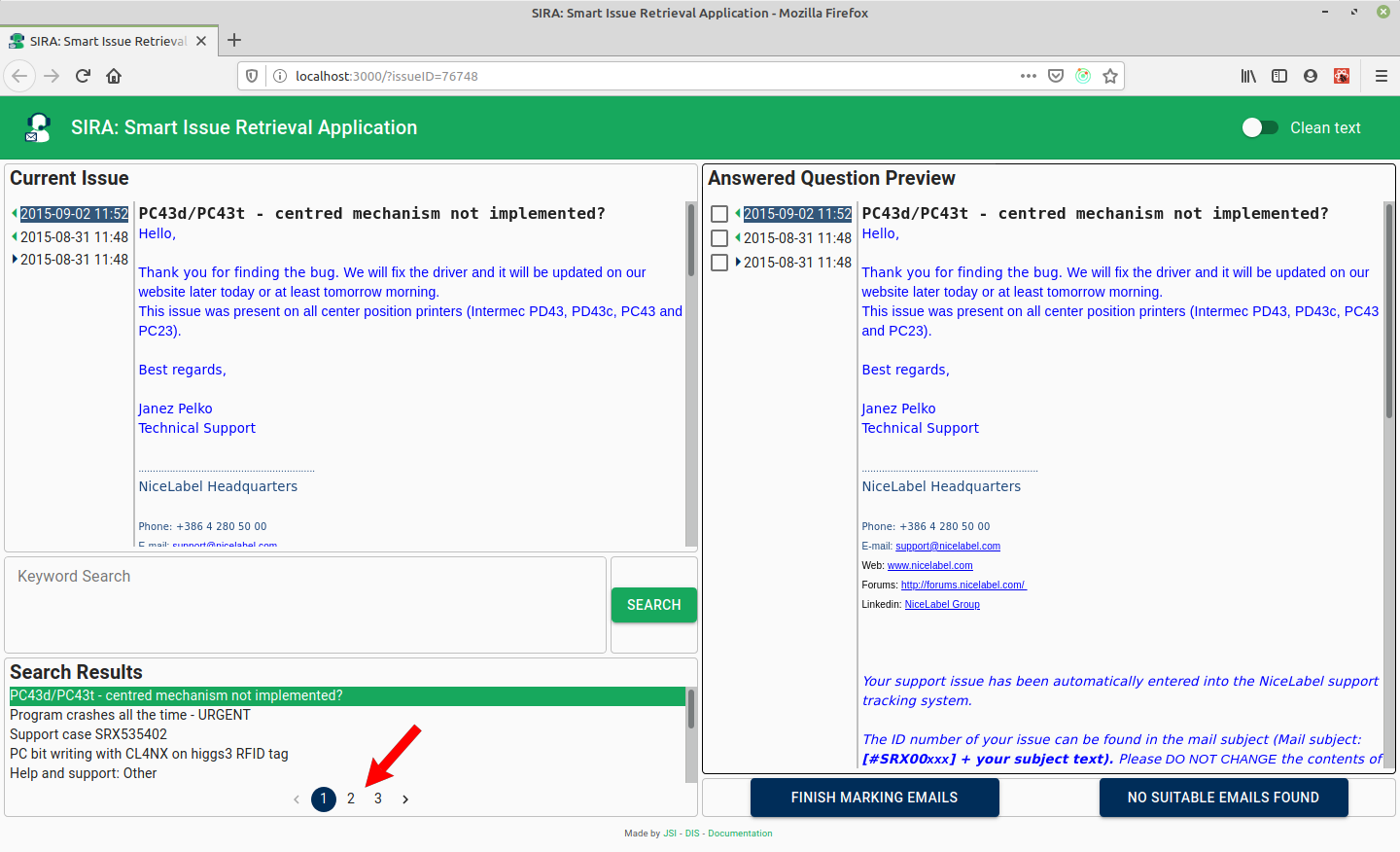Check the first 2015-08-31 11:48 email checkbox
The image size is (1400, 852).
pyautogui.click(x=719, y=237)
